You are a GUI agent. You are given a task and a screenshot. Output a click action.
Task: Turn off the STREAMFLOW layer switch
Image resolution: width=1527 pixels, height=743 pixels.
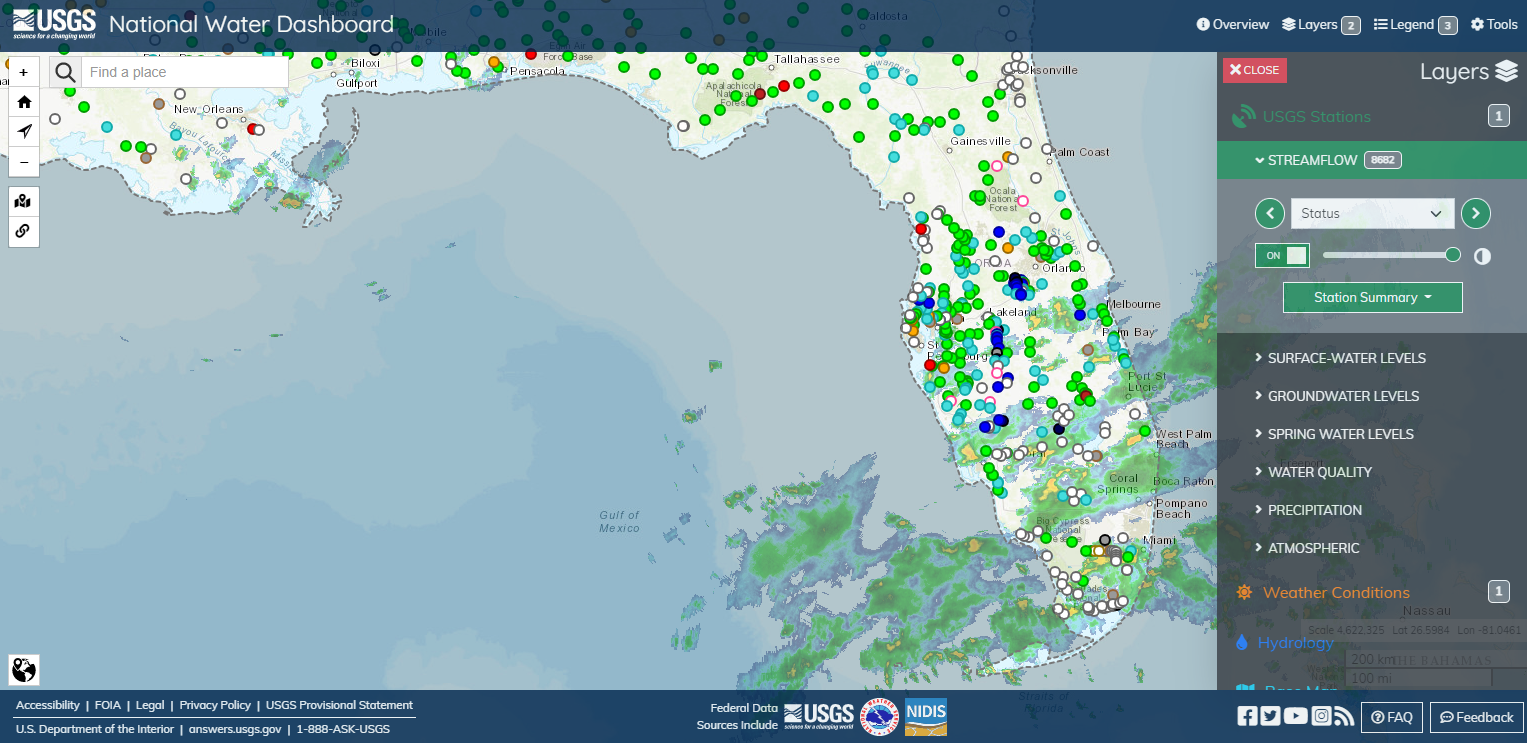[1282, 255]
